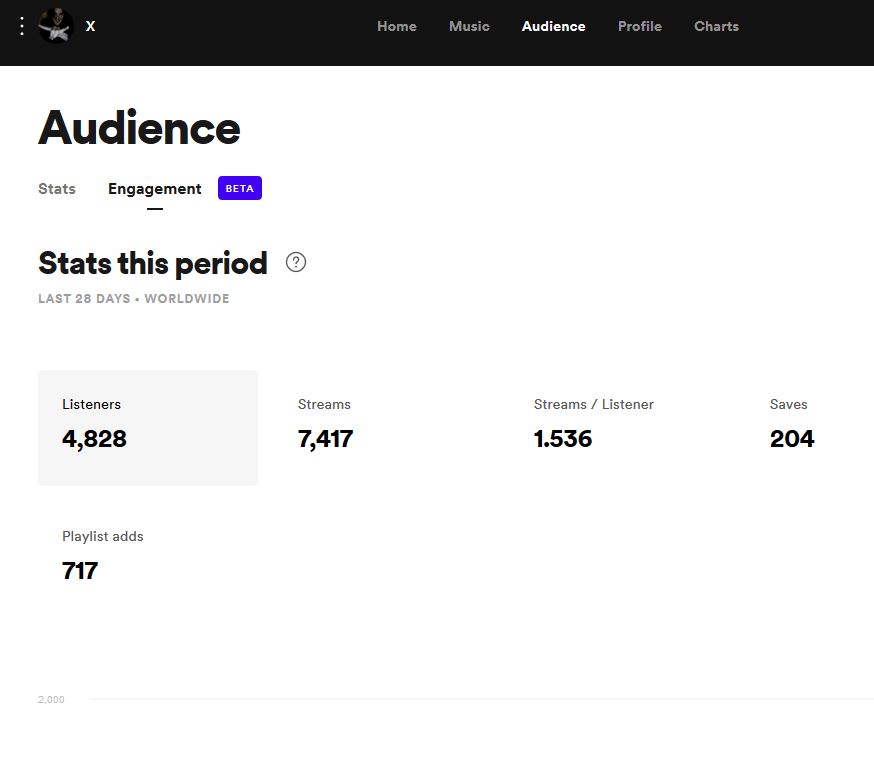Click the 2,000 chart axis label
Image resolution: width=874 pixels, height=765 pixels.
[51, 700]
